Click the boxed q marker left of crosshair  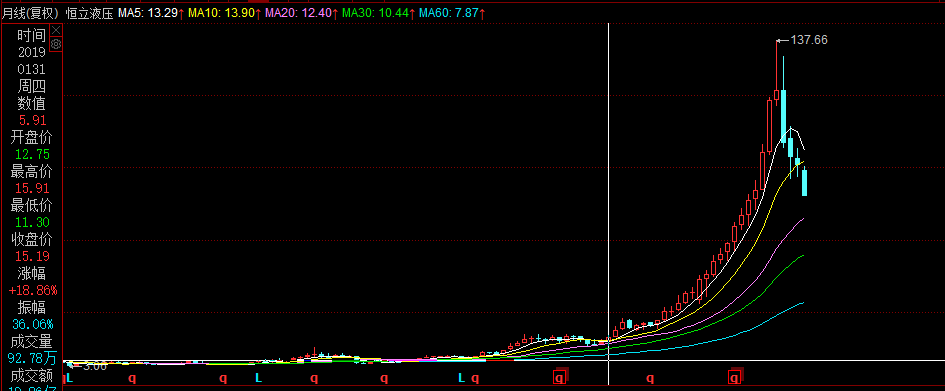click(x=560, y=378)
